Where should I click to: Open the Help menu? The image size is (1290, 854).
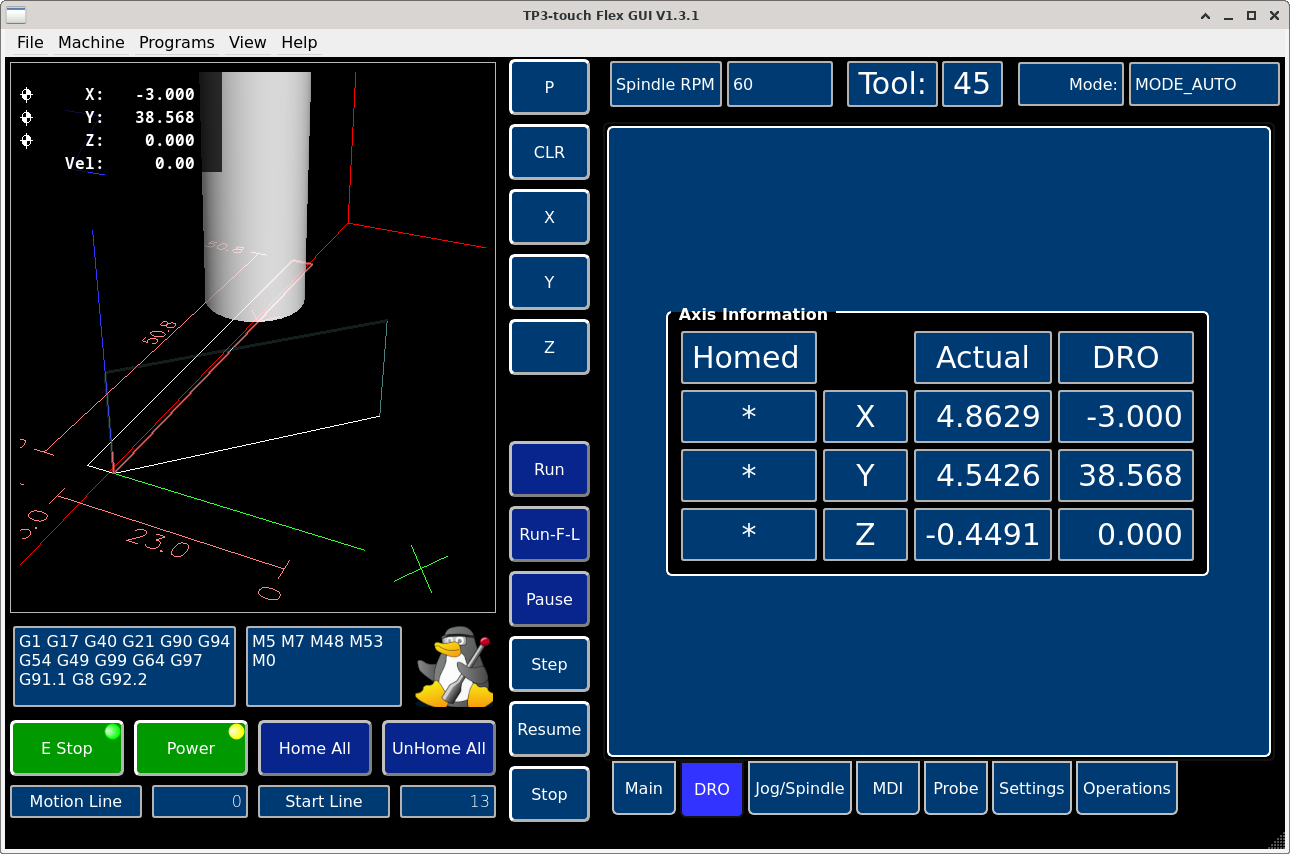pos(299,42)
